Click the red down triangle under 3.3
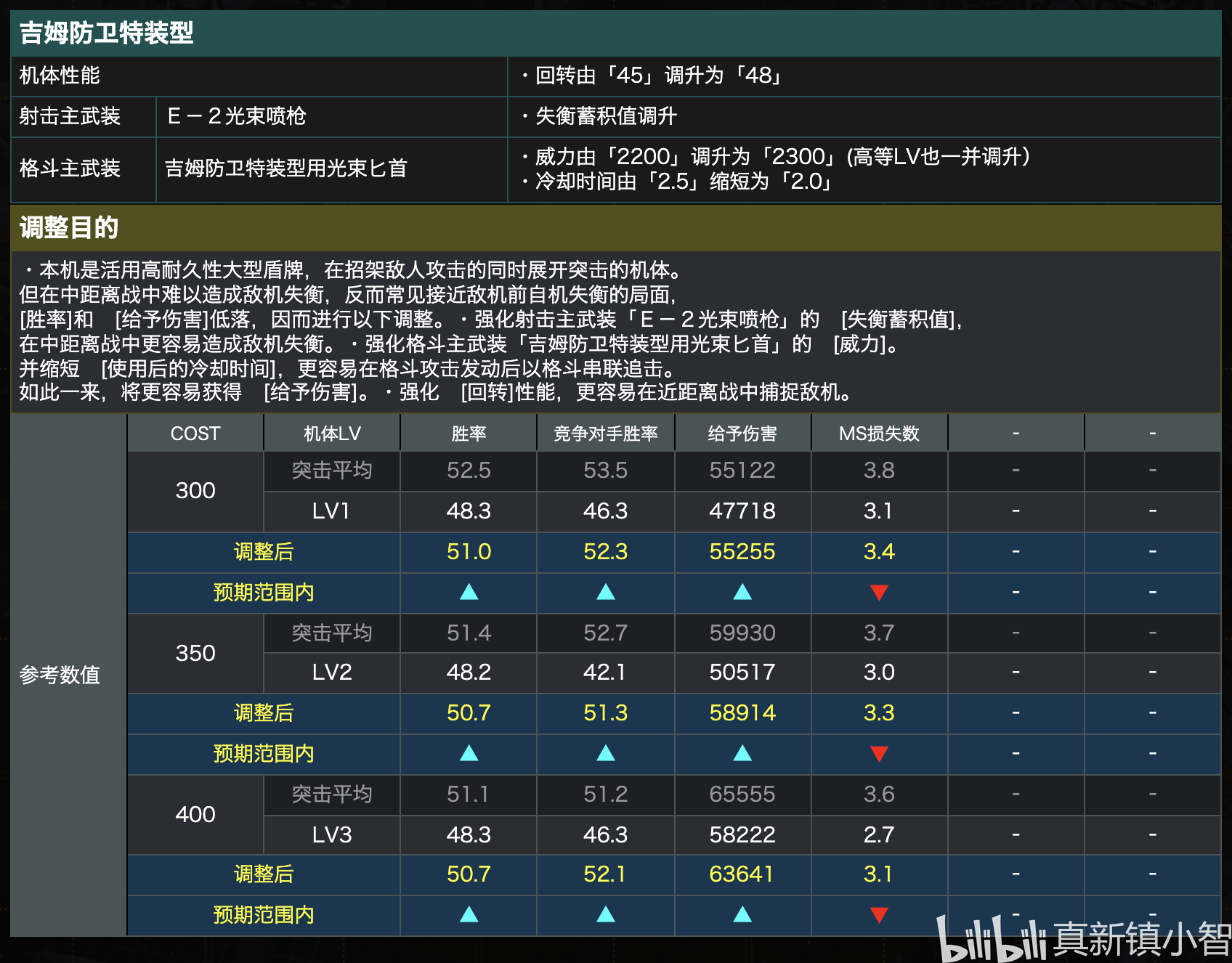 pyautogui.click(x=879, y=754)
